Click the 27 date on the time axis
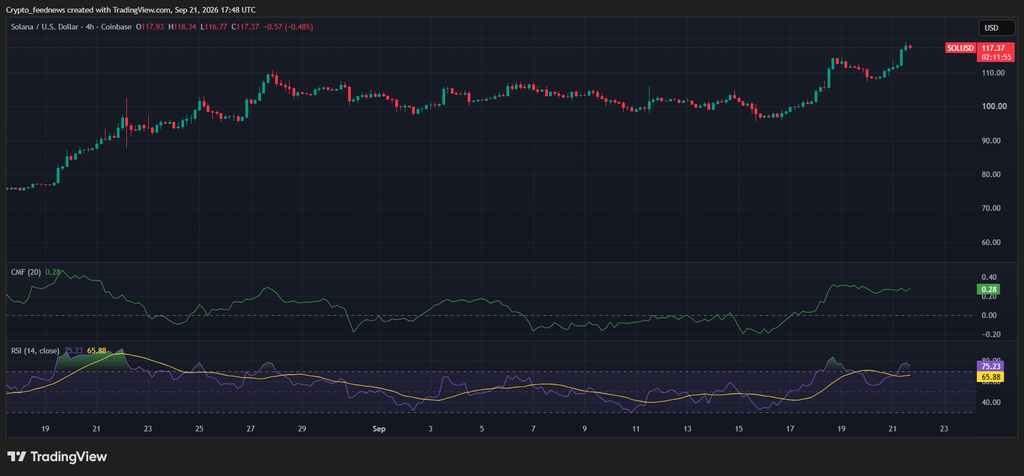The image size is (1024, 476). [250, 429]
